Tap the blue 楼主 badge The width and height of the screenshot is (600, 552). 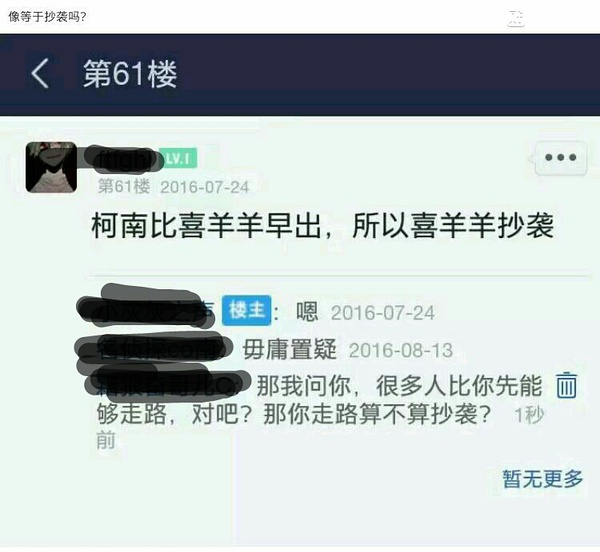tap(247, 310)
